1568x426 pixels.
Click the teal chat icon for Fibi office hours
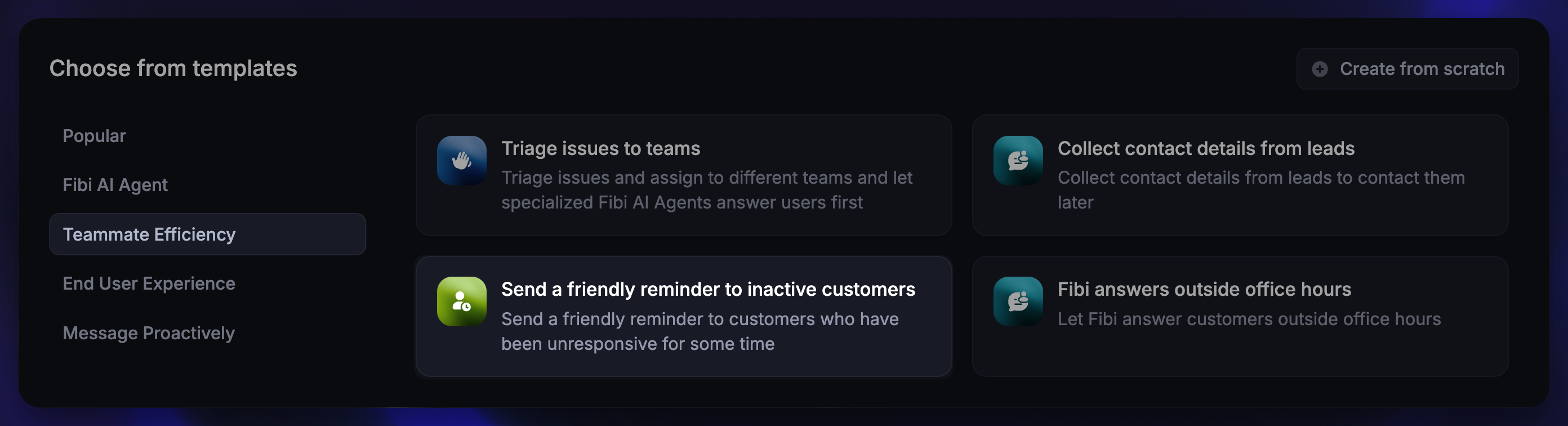click(x=1018, y=301)
